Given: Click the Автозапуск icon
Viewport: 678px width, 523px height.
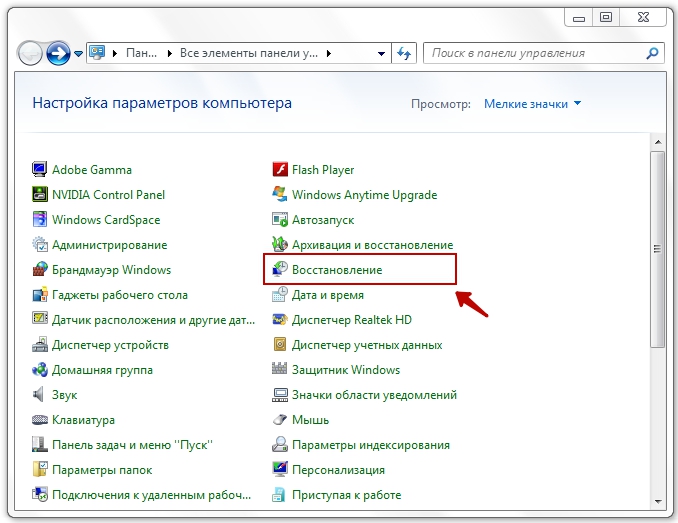Looking at the screenshot, I should pyautogui.click(x=280, y=219).
